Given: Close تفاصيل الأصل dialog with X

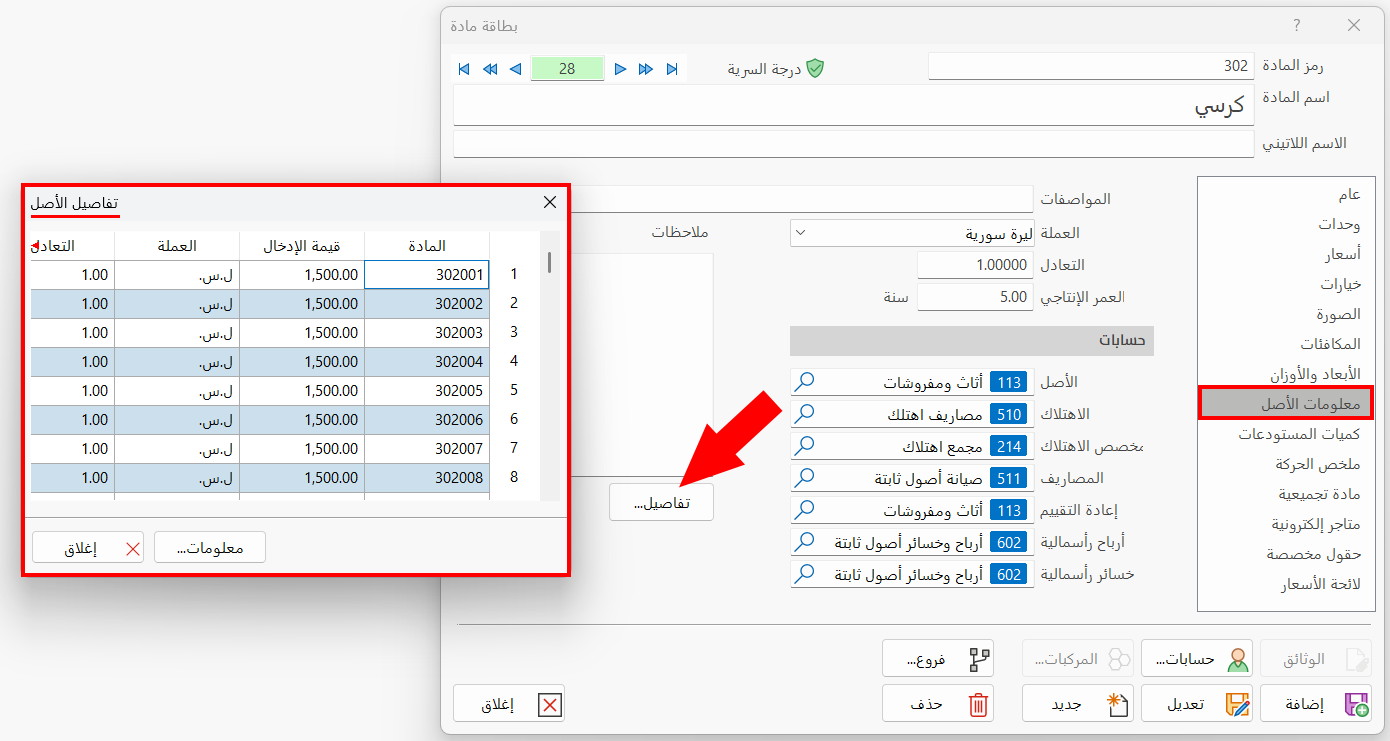Looking at the screenshot, I should pos(549,202).
